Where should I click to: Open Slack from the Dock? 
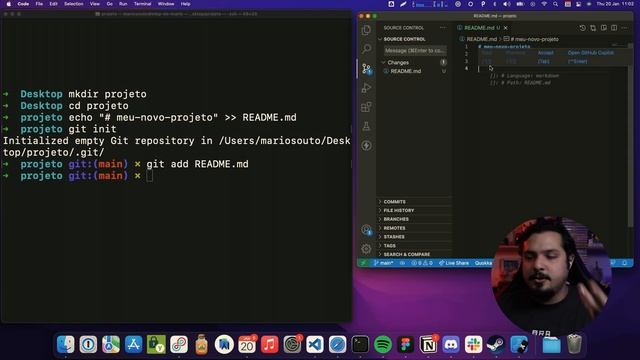tap(473, 344)
